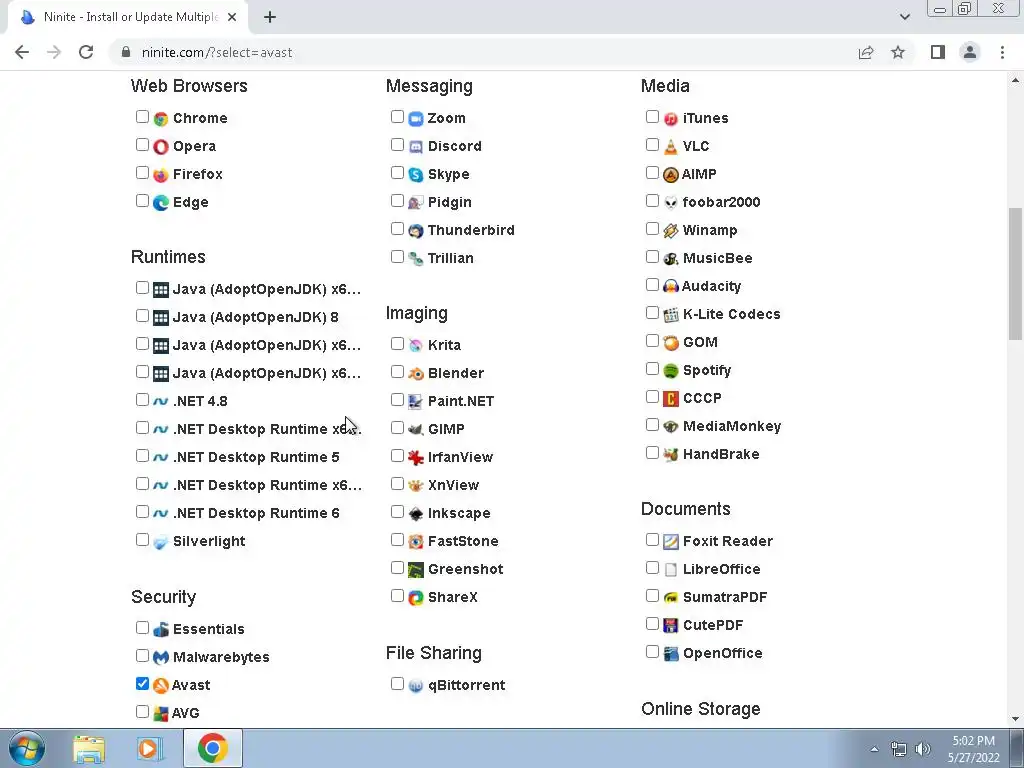The height and width of the screenshot is (768, 1024).
Task: Select the Ninite browser tab
Action: [x=128, y=17]
